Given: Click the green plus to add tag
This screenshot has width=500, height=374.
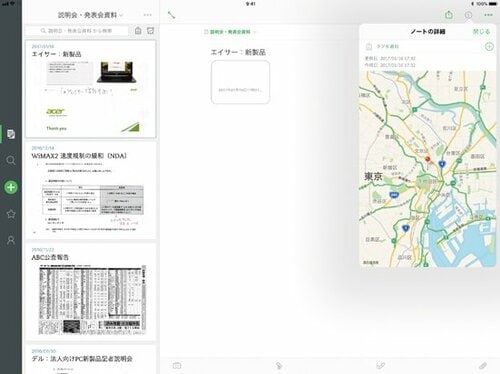Looking at the screenshot, I should tap(489, 47).
